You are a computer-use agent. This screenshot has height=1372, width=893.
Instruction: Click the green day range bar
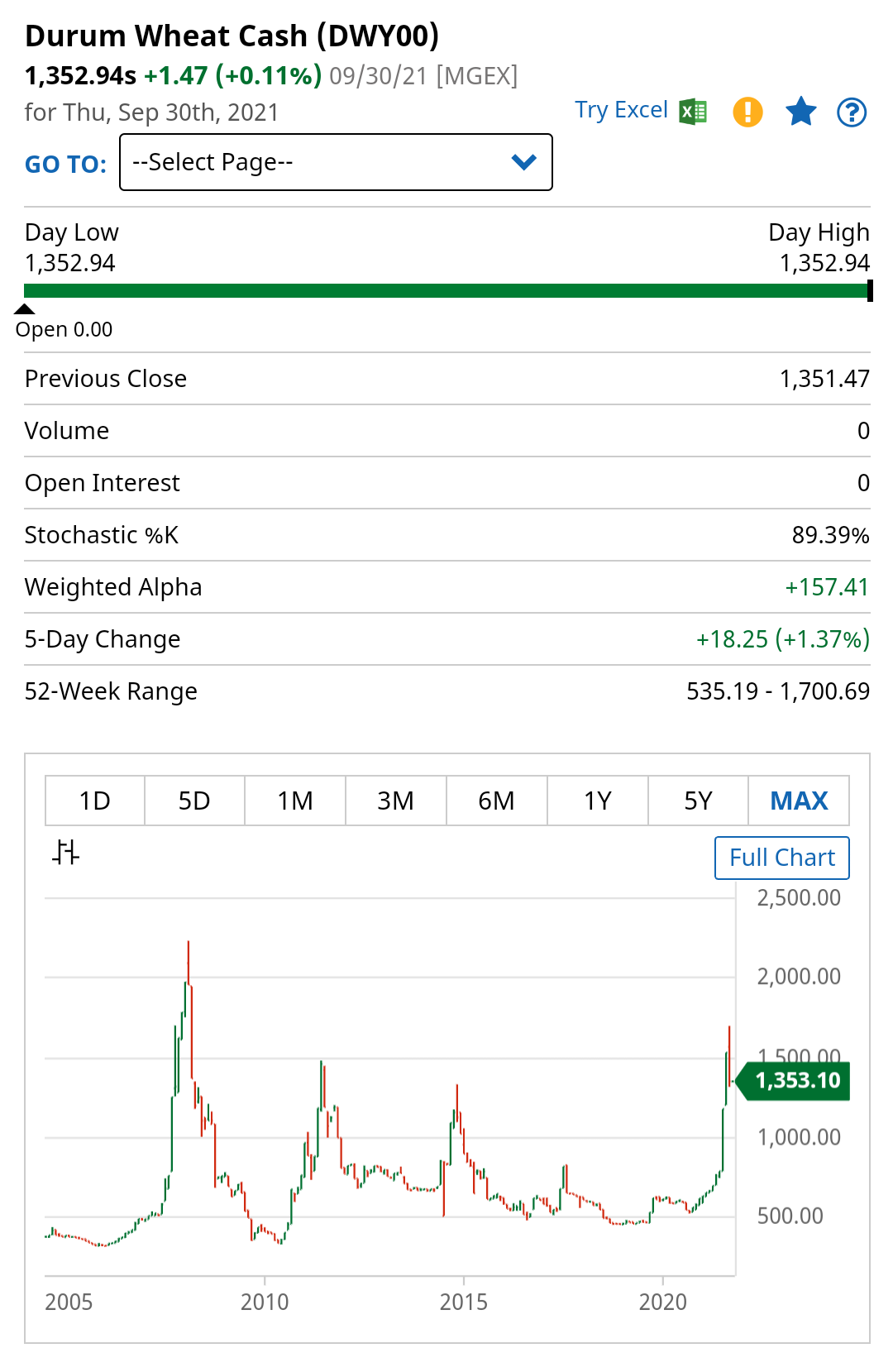coord(446,290)
